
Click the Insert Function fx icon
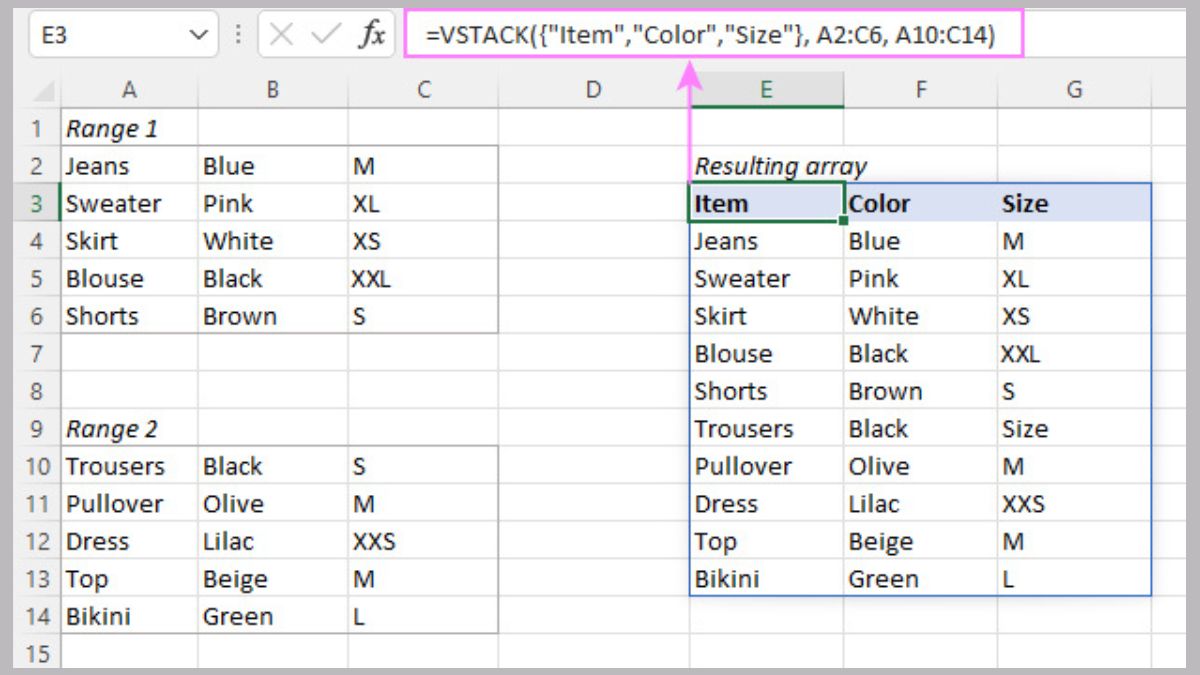[x=372, y=33]
